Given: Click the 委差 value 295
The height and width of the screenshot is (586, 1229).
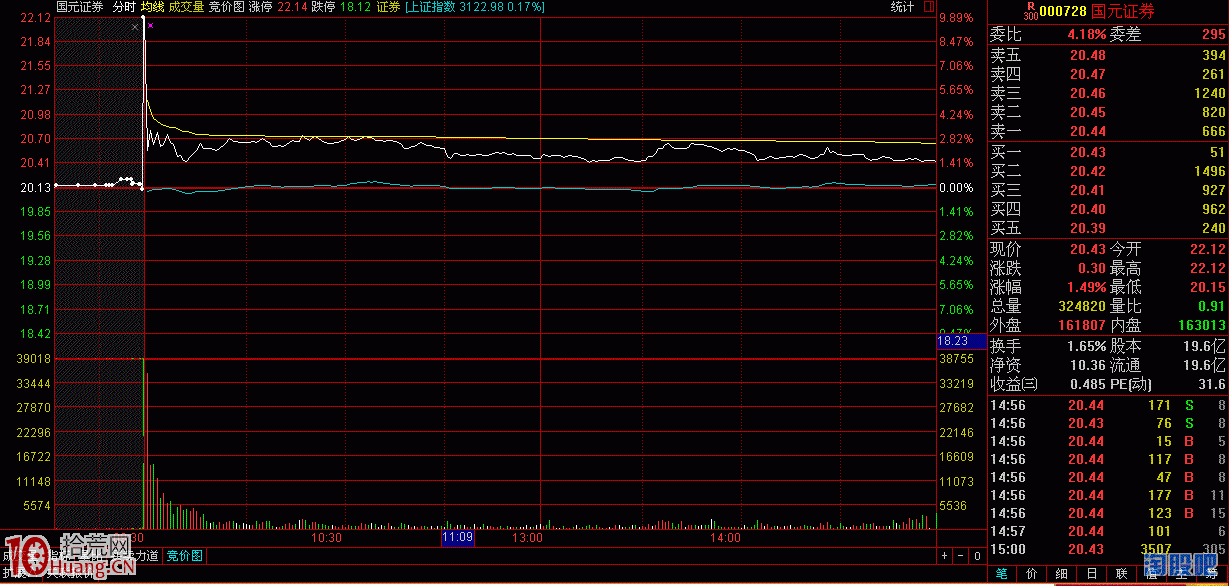Looking at the screenshot, I should coord(1213,35).
